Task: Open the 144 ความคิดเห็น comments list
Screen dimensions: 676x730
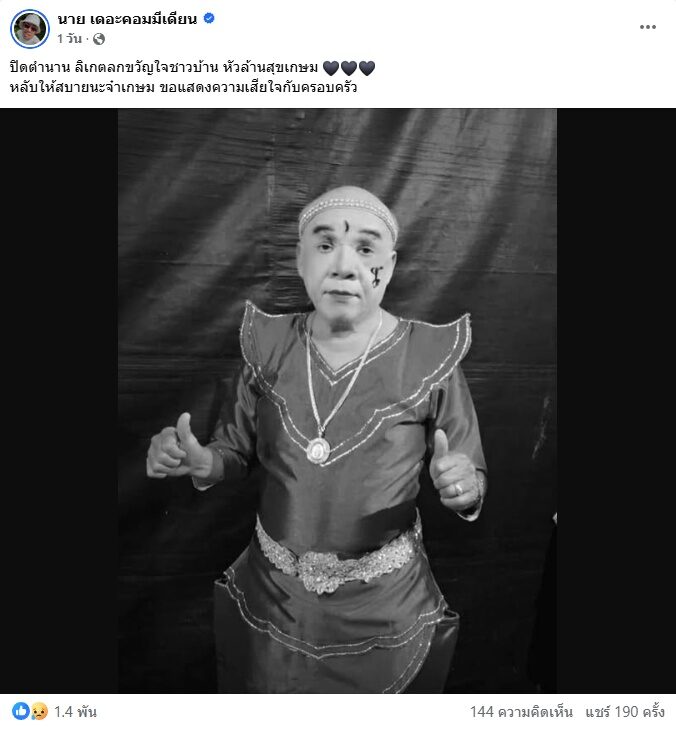Action: click(521, 711)
